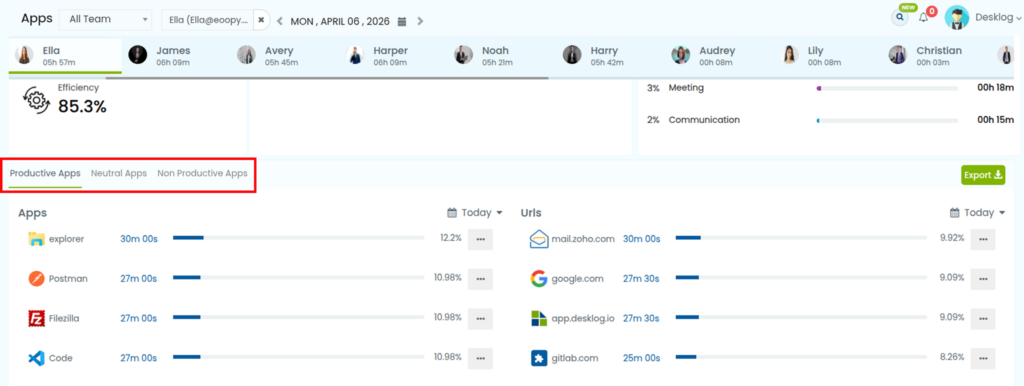This screenshot has height=386, width=1024.
Task: Click the Filezilla app icon
Action: pyautogui.click(x=36, y=319)
